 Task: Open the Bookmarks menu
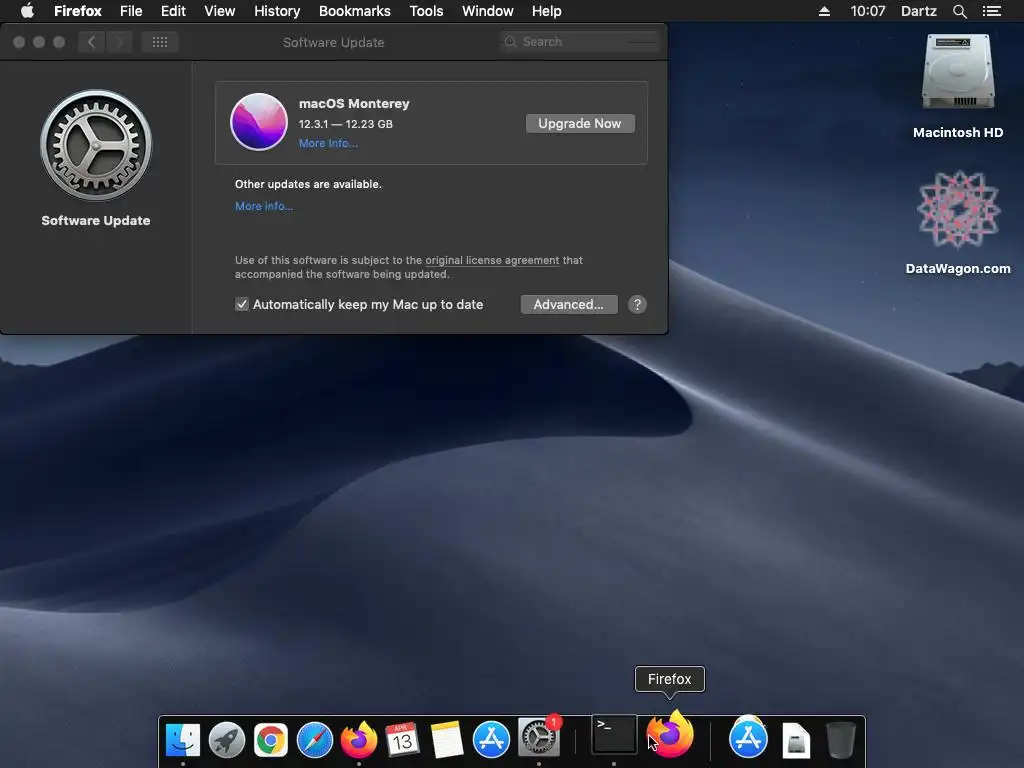355,11
